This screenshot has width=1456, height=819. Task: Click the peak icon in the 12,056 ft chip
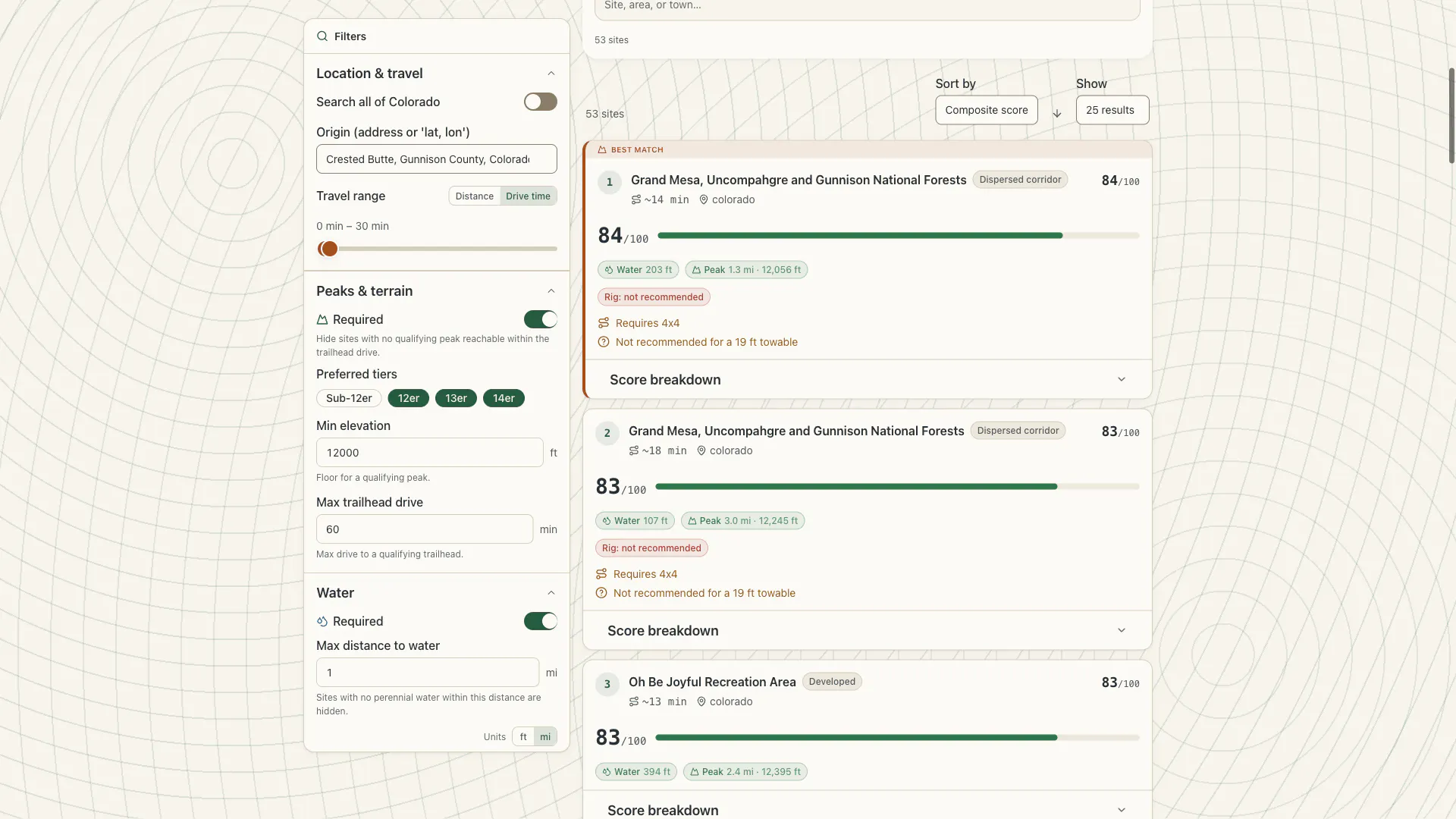[x=696, y=270]
